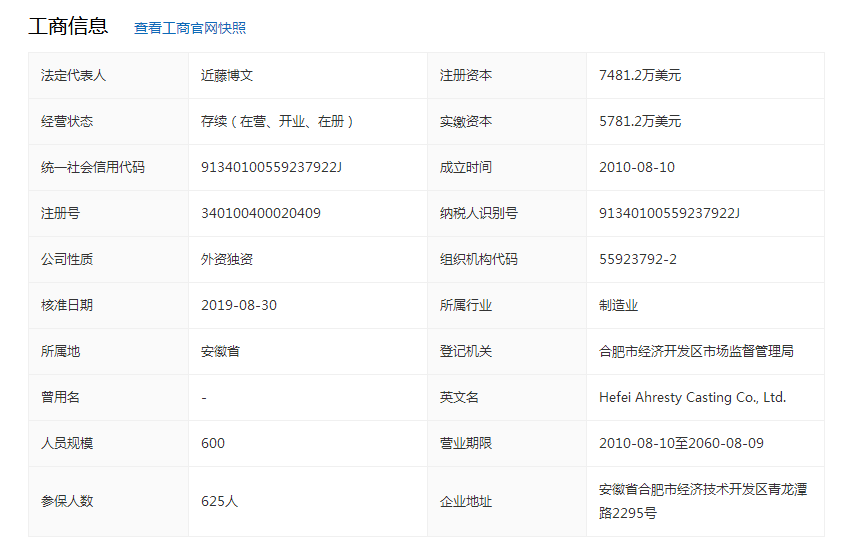The width and height of the screenshot is (854, 550).
Task: Click province value 安徽省
Action: click(x=220, y=351)
